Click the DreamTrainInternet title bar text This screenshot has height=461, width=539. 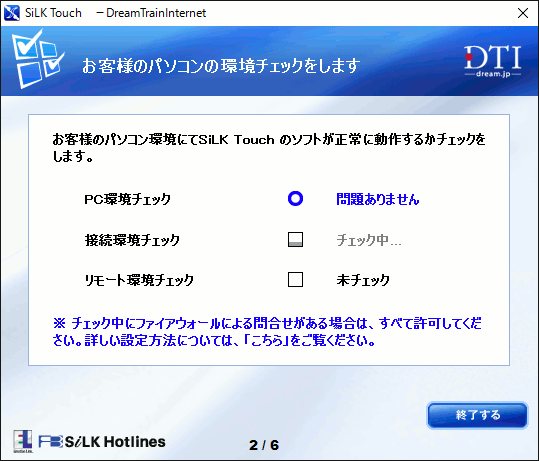click(156, 13)
